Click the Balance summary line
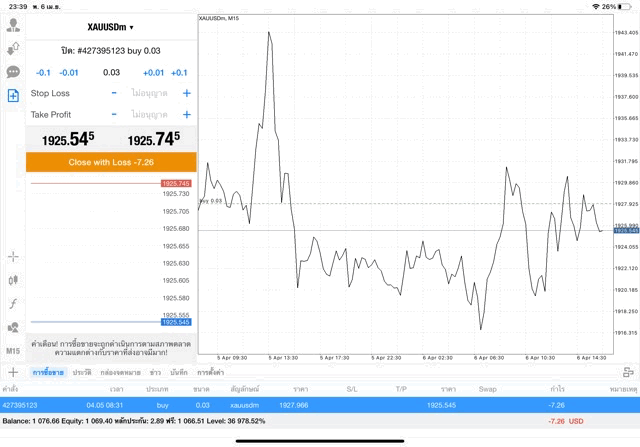 [134, 421]
